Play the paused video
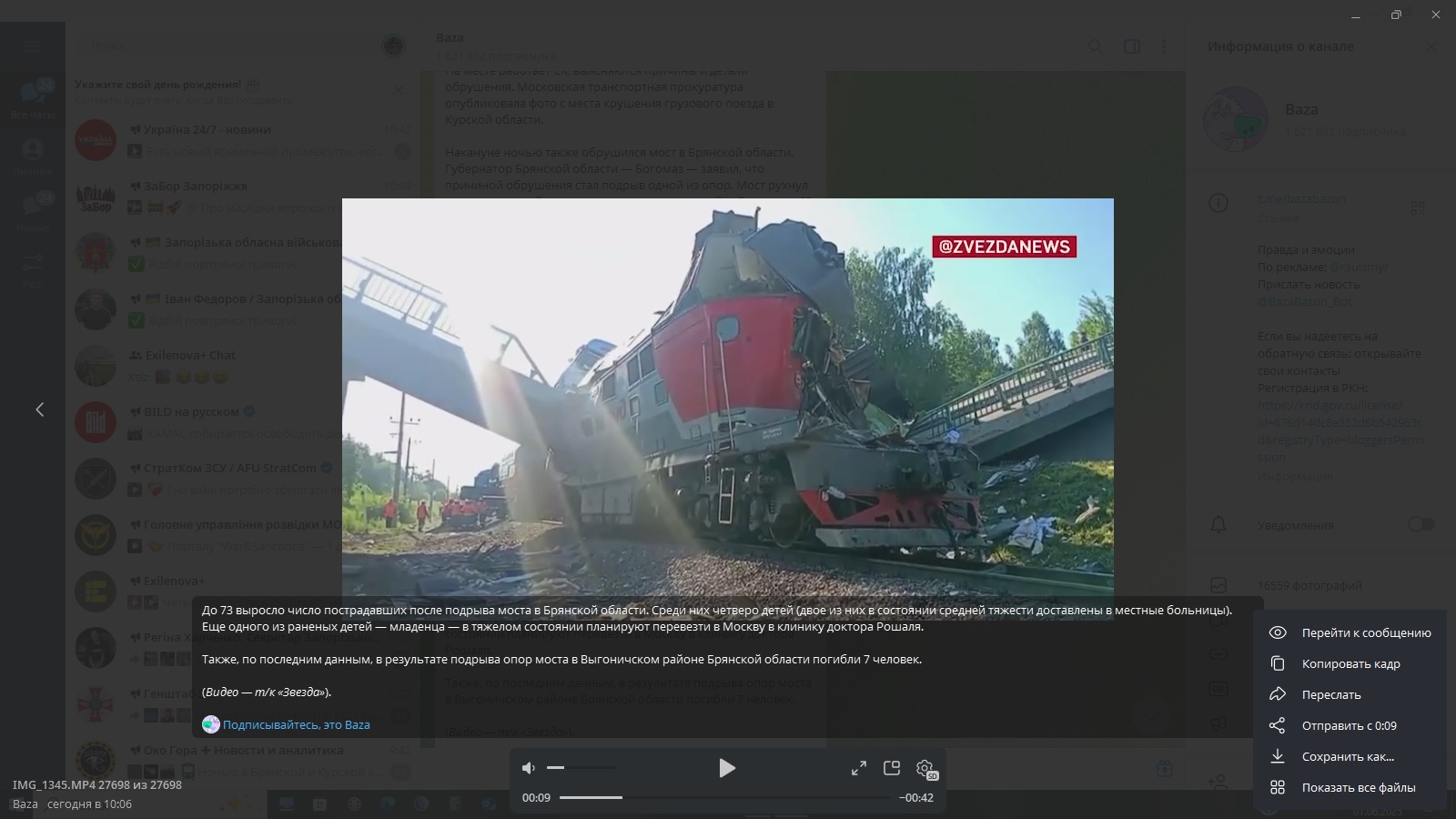Image resolution: width=1456 pixels, height=819 pixels. pyautogui.click(x=727, y=768)
